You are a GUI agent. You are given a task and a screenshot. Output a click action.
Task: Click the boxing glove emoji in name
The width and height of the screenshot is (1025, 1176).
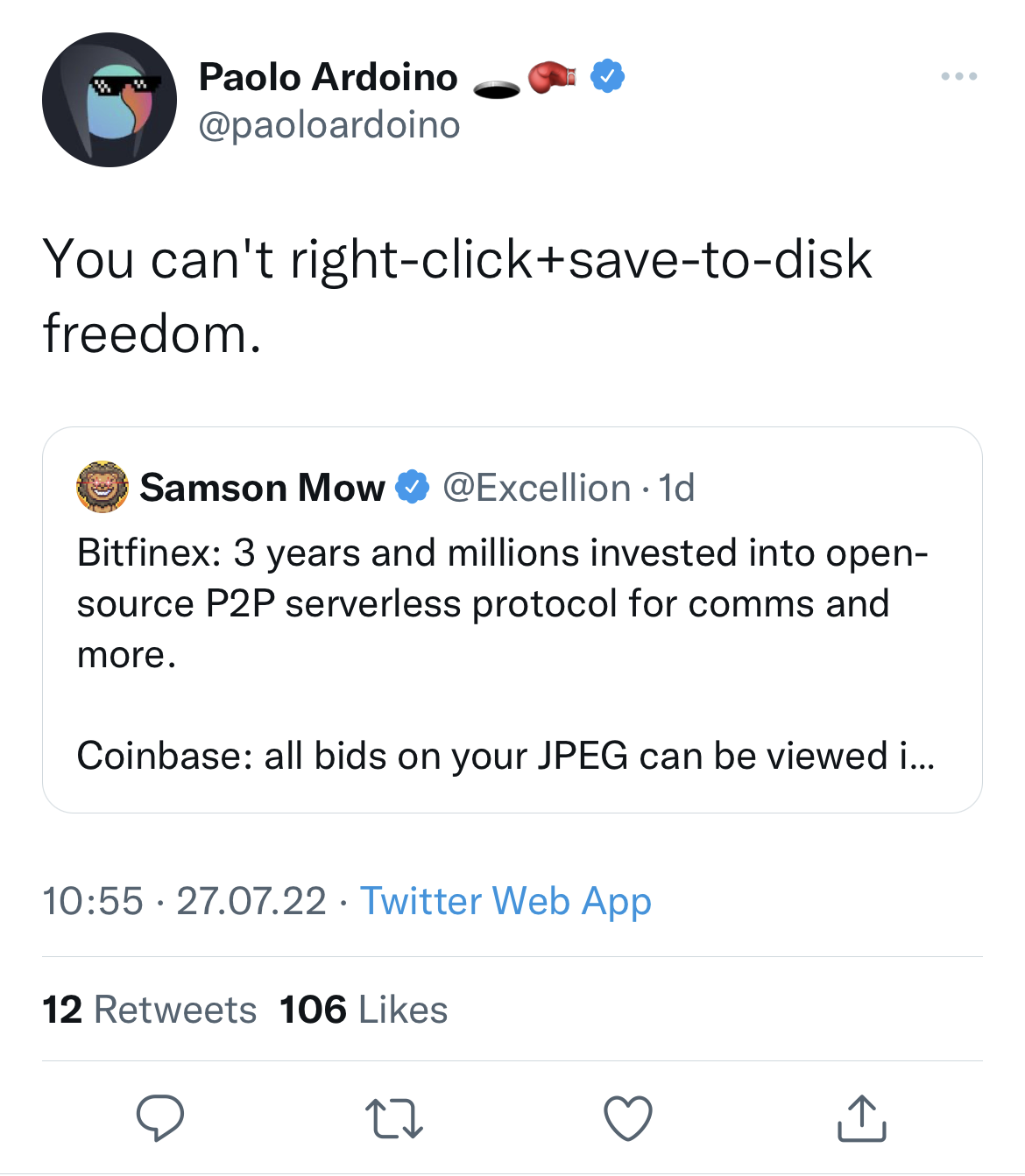click(552, 77)
